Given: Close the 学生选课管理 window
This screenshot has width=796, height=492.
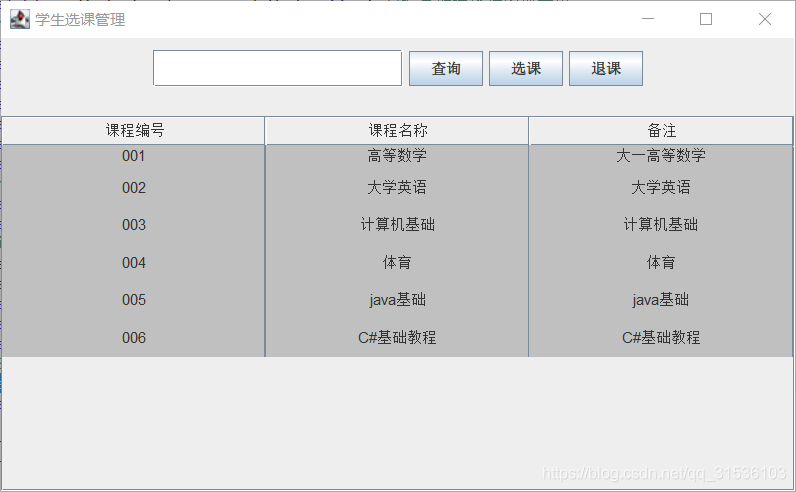Looking at the screenshot, I should tap(765, 19).
